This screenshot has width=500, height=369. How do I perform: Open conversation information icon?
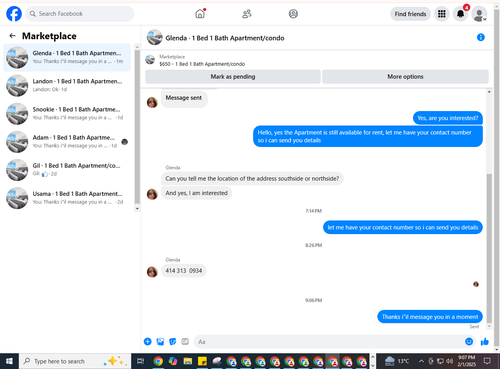(x=481, y=37)
